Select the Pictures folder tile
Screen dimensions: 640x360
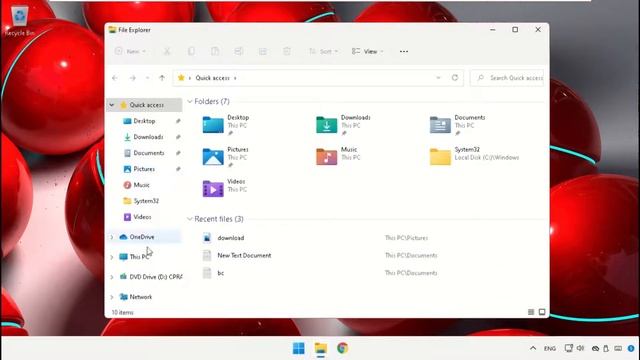[x=226, y=157]
